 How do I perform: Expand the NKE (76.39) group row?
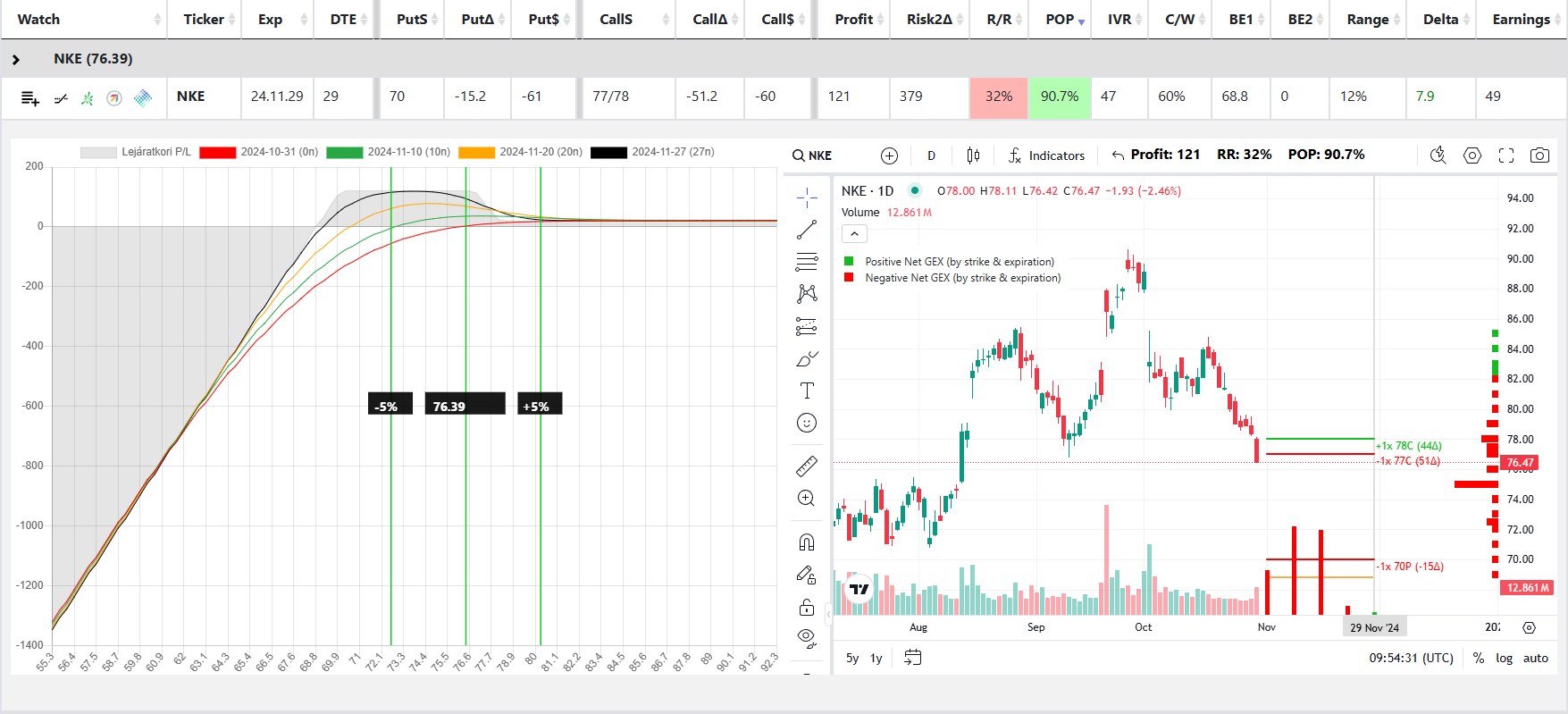pos(16,59)
